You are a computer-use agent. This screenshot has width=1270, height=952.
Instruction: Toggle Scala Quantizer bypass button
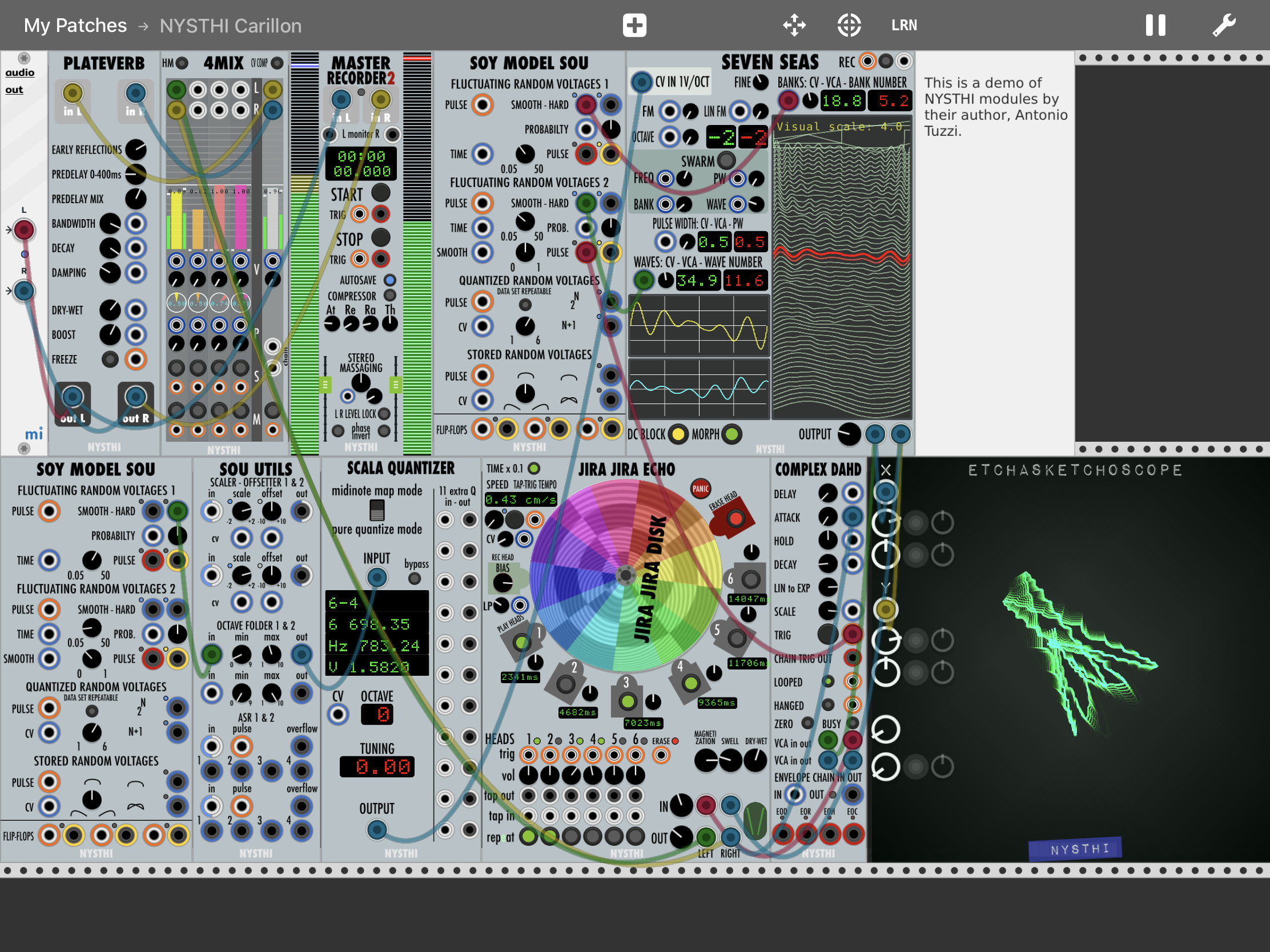click(x=414, y=578)
